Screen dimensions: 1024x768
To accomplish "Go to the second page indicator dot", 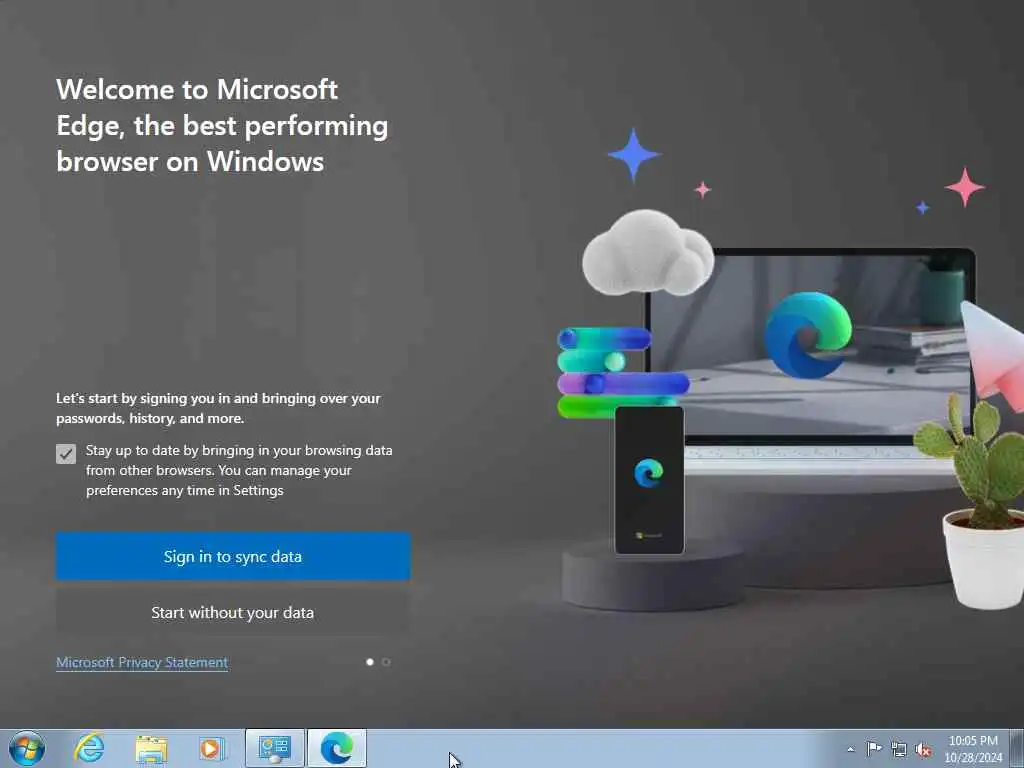I will coord(386,662).
